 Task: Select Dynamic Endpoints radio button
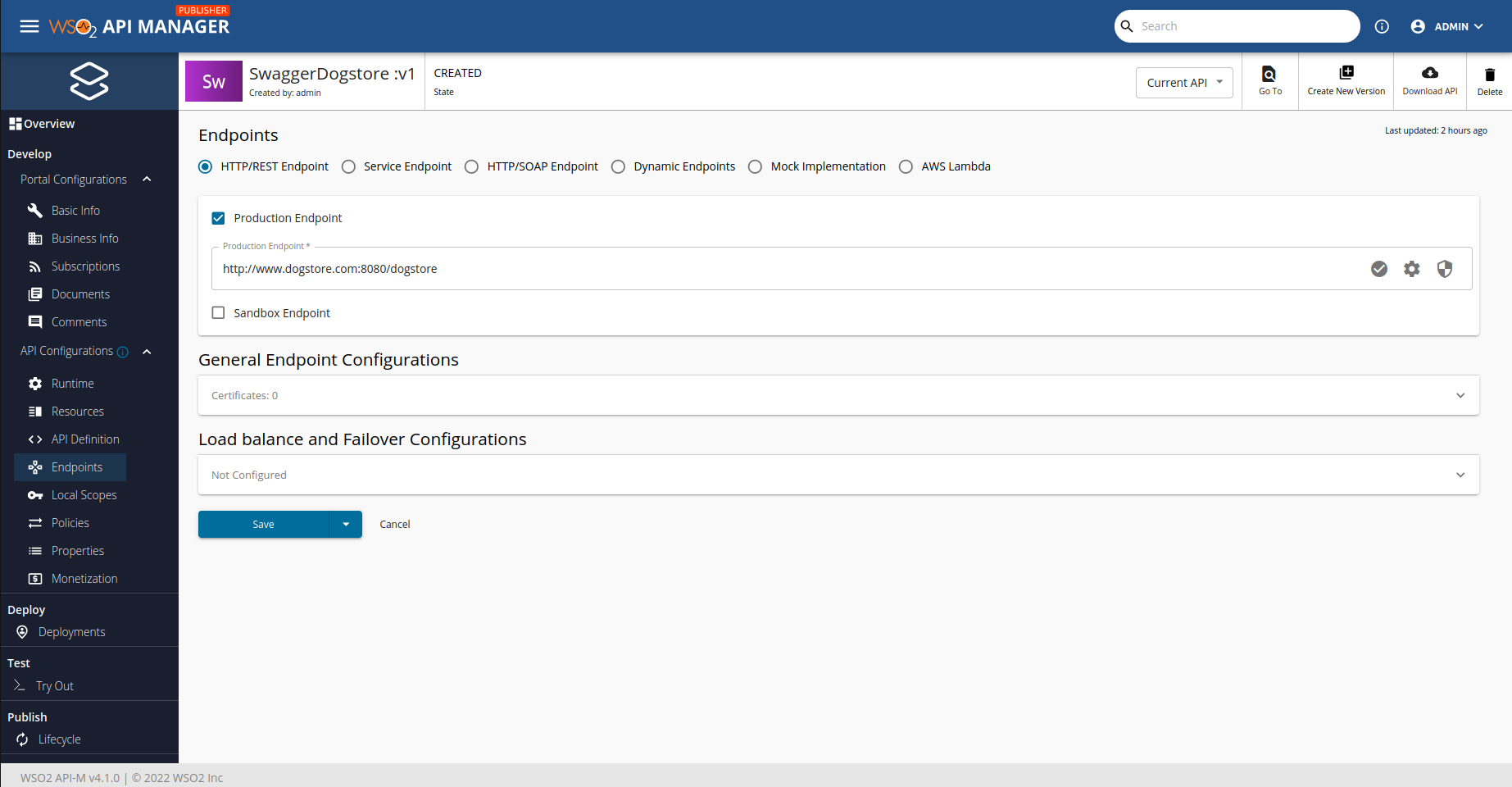pyautogui.click(x=618, y=166)
